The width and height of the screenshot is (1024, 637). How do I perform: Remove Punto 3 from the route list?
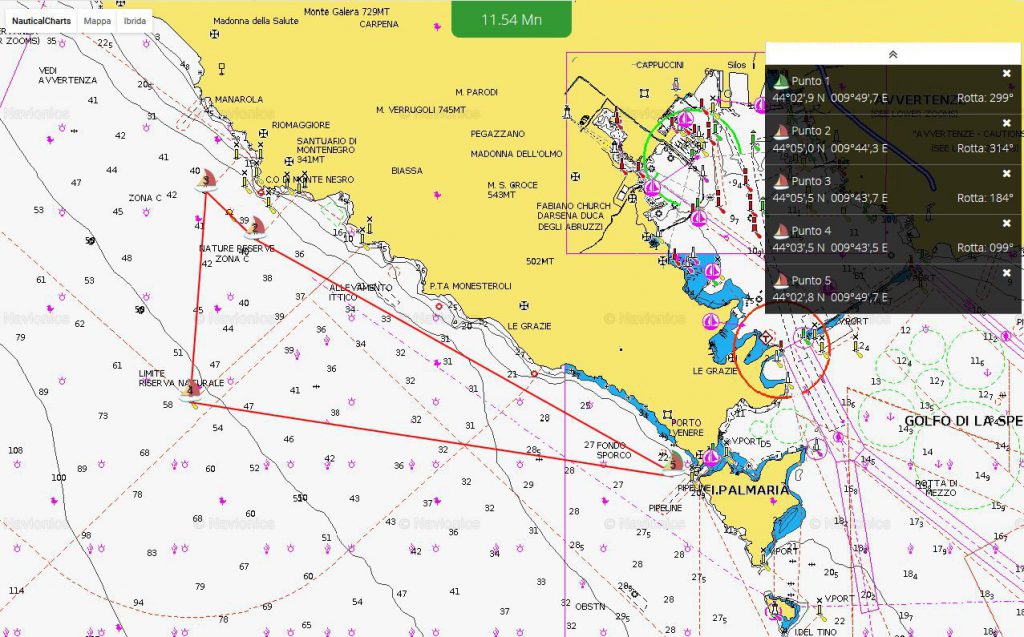[x=1006, y=174]
